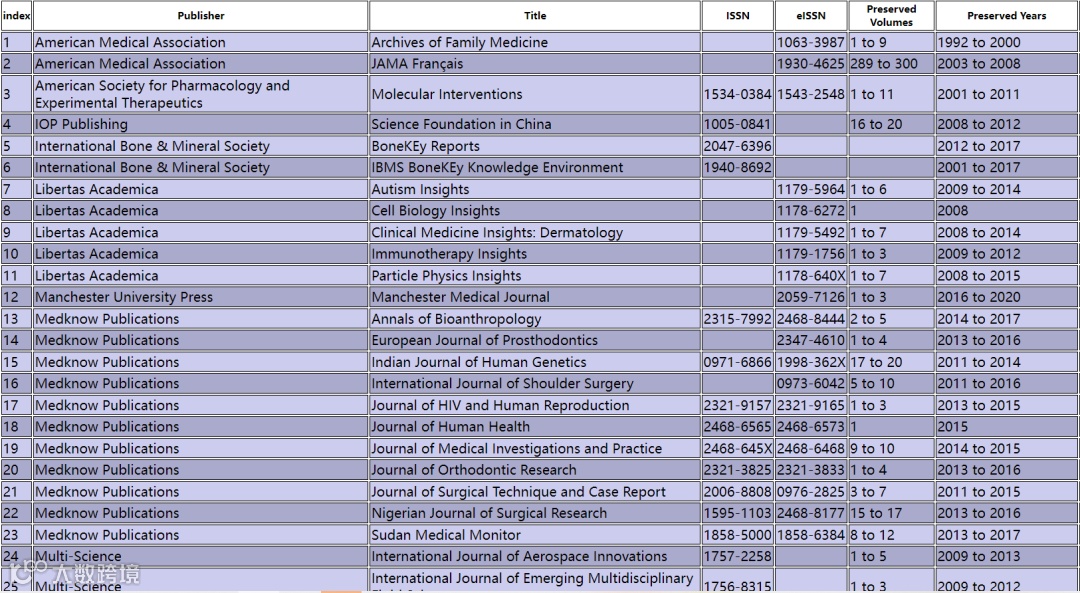Image resolution: width=1080 pixels, height=593 pixels.
Task: Click ISSN value 2047-6396
Action: coord(738,146)
